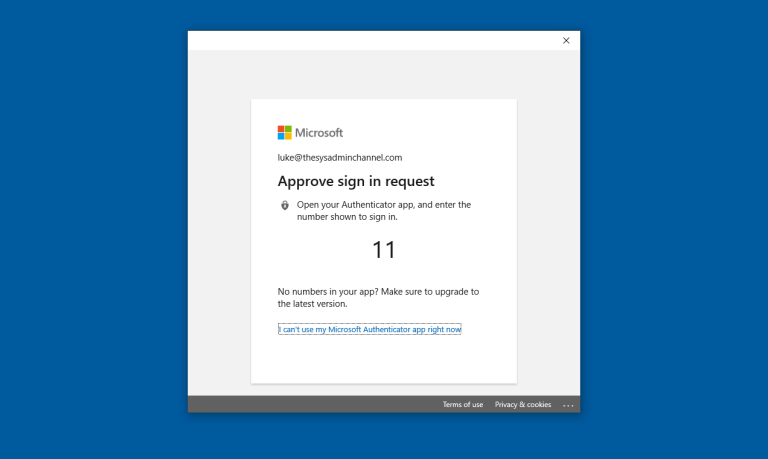Image resolution: width=768 pixels, height=459 pixels.
Task: Click the 'No numbers in your app?' text
Action: (379, 297)
